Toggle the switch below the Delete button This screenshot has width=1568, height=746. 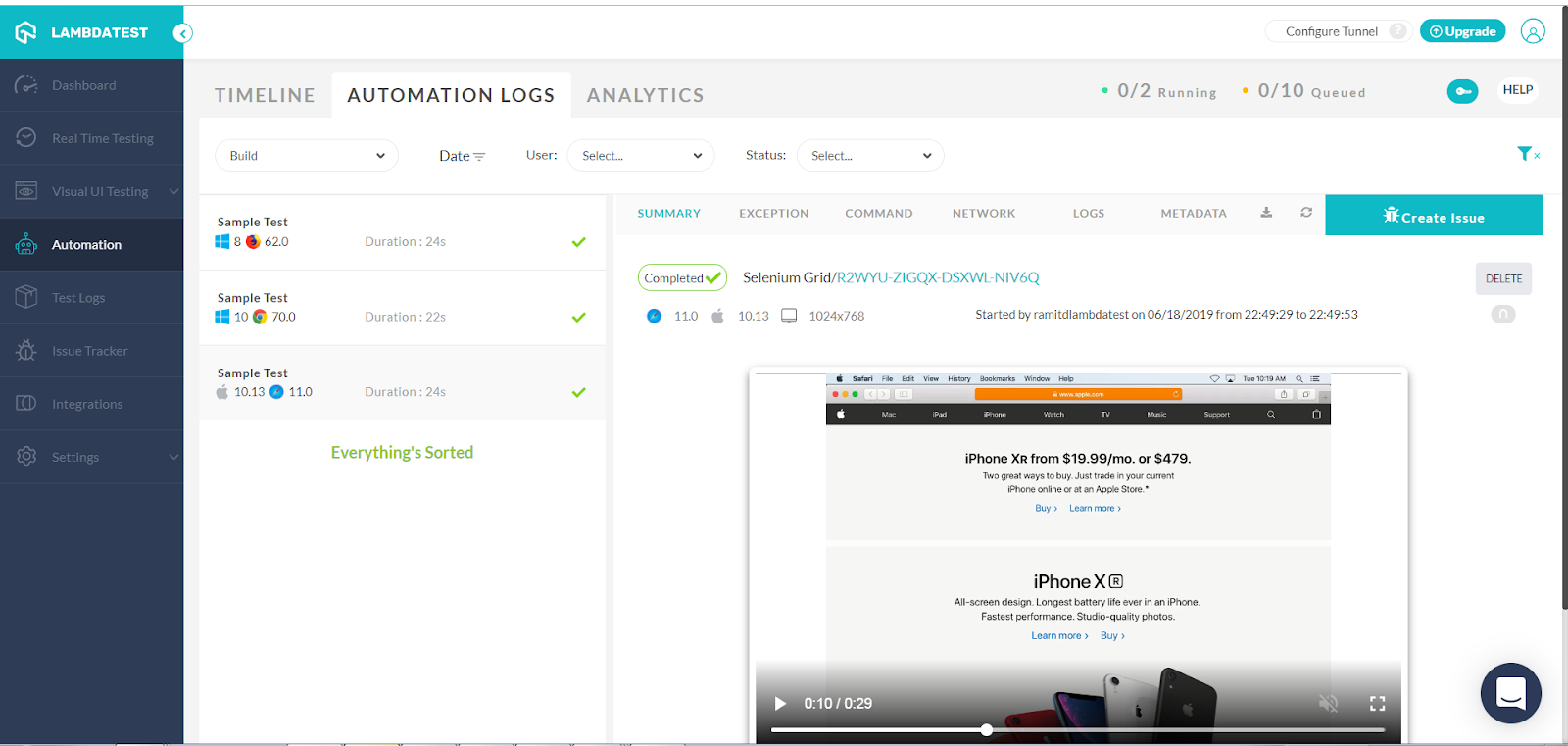pyautogui.click(x=1503, y=315)
